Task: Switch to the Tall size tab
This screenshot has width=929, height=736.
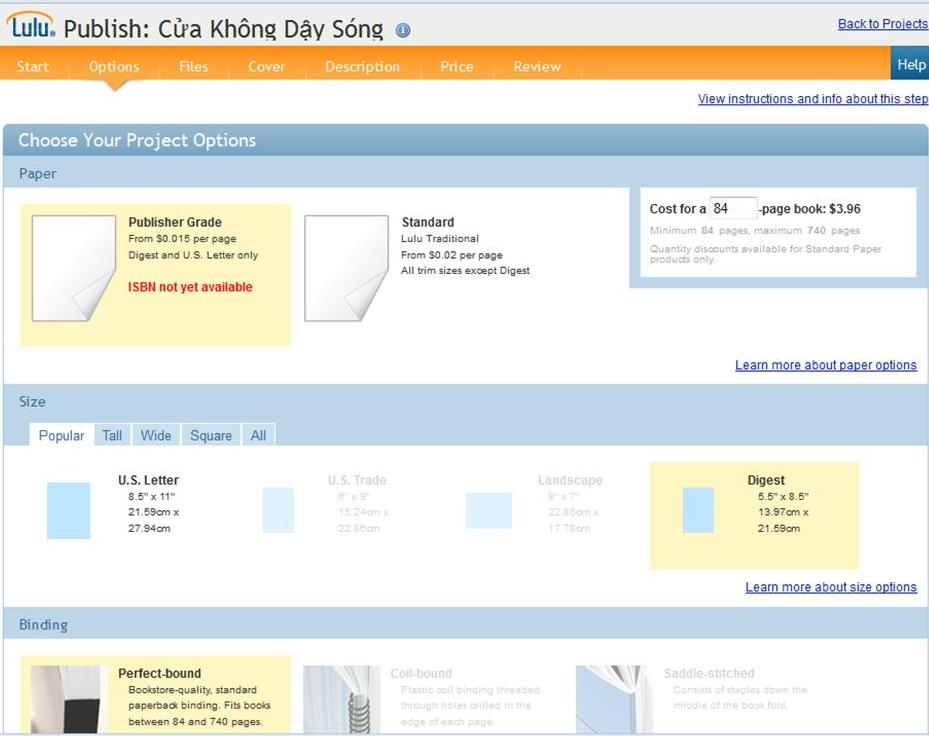Action: (x=112, y=436)
